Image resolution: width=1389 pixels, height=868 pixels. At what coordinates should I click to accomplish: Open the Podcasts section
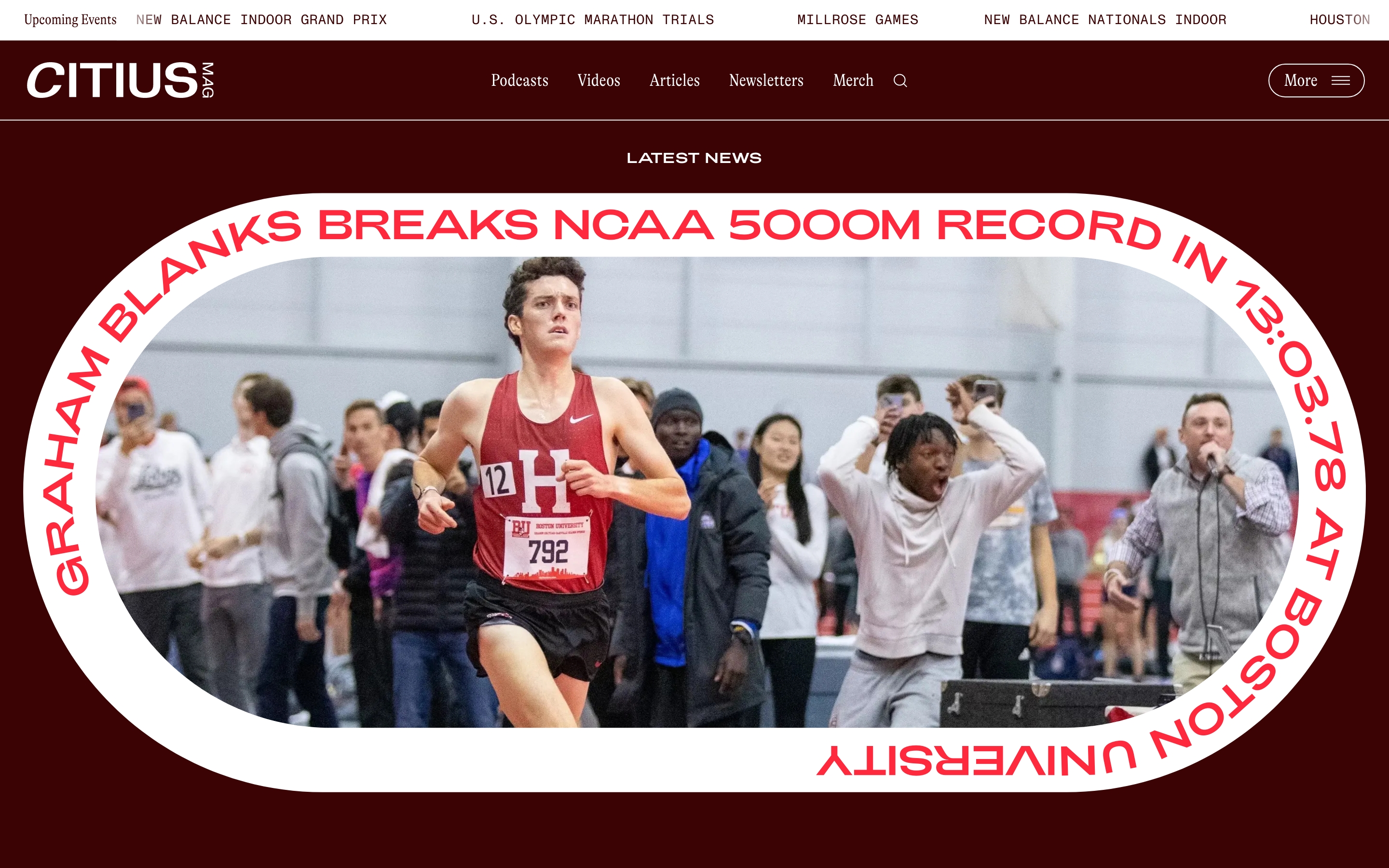coord(519,81)
